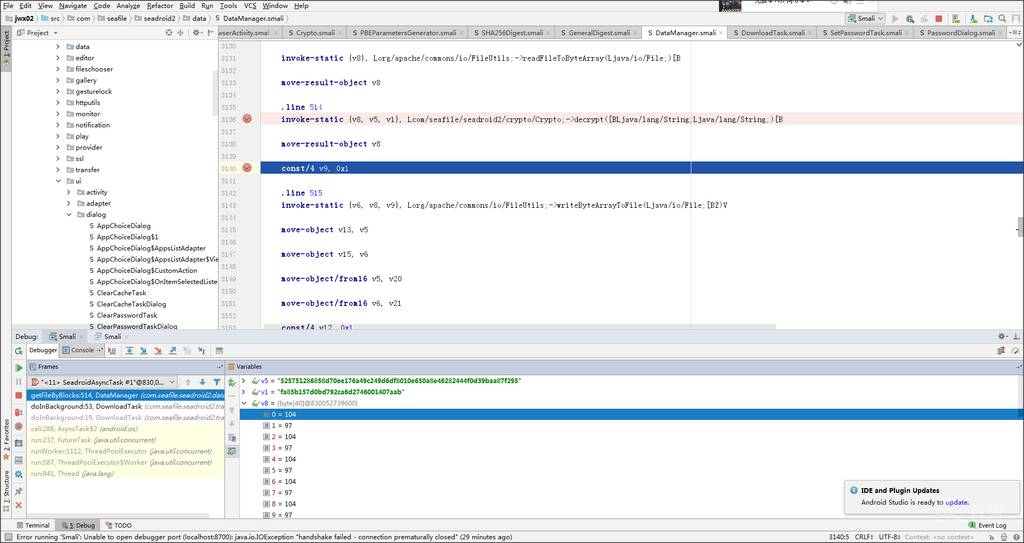Open Evaluate Expression calculator icon

click(x=219, y=350)
